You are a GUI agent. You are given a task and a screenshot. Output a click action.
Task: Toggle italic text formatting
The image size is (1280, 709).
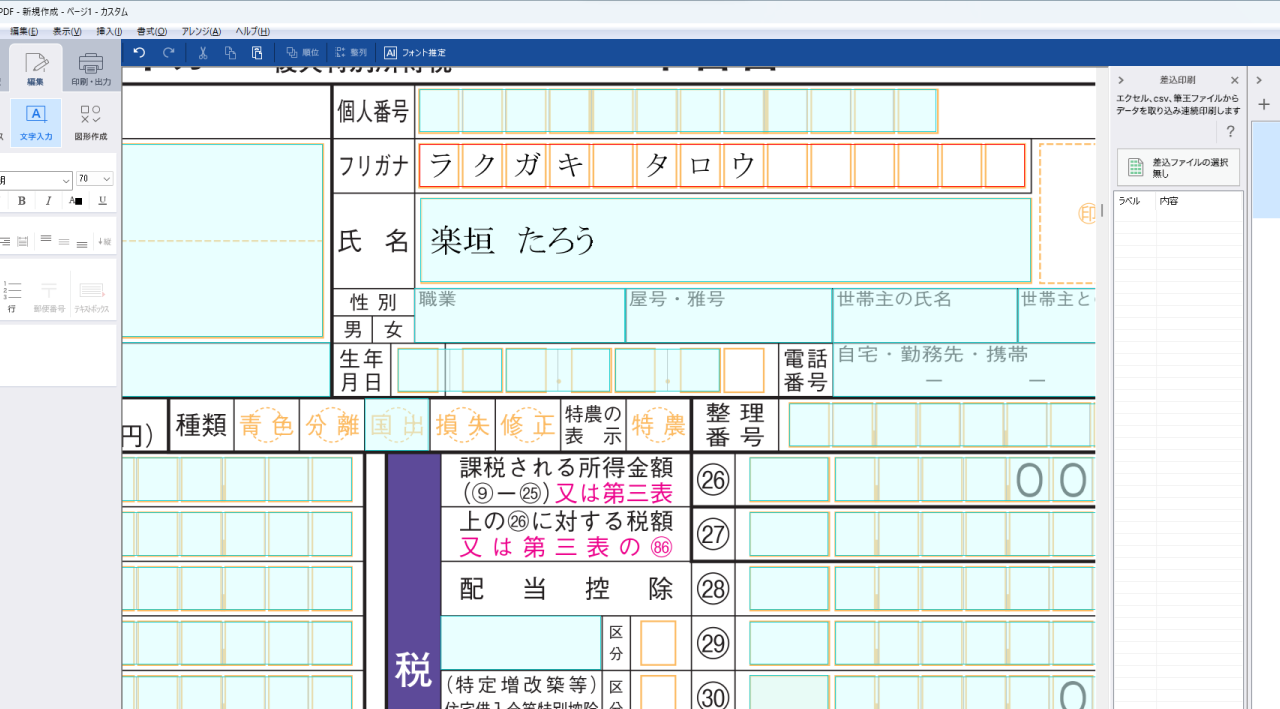[48, 201]
